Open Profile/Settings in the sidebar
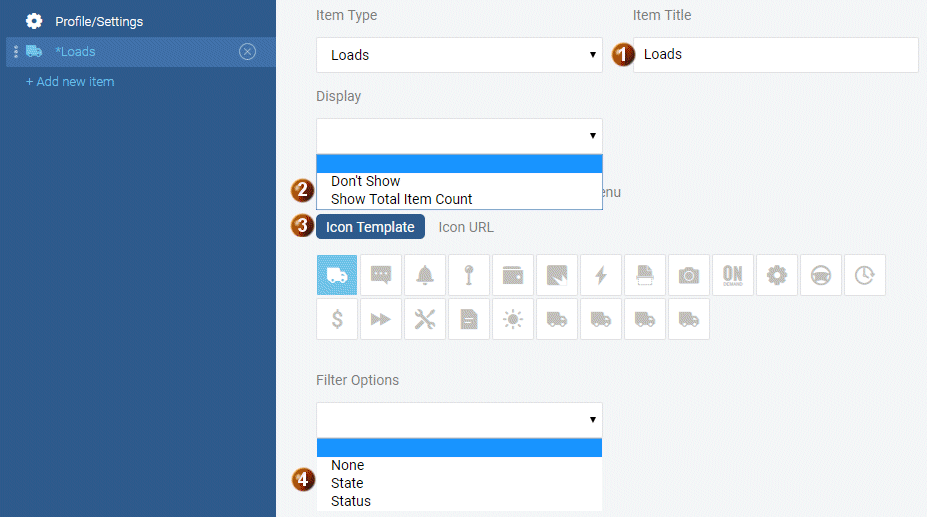927x517 pixels. [x=98, y=21]
